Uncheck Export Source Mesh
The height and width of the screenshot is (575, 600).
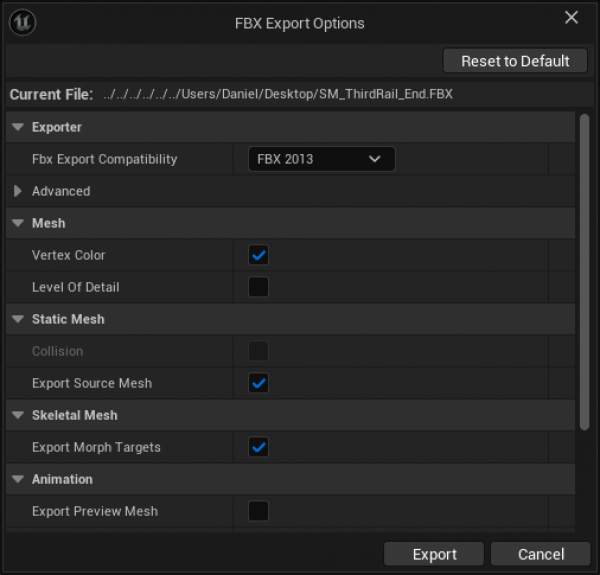[259, 383]
